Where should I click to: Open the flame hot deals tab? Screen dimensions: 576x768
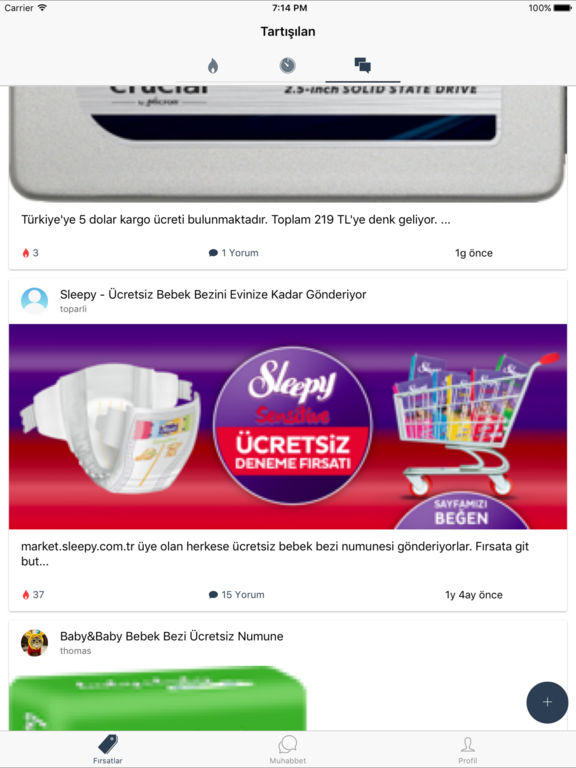coord(213,66)
